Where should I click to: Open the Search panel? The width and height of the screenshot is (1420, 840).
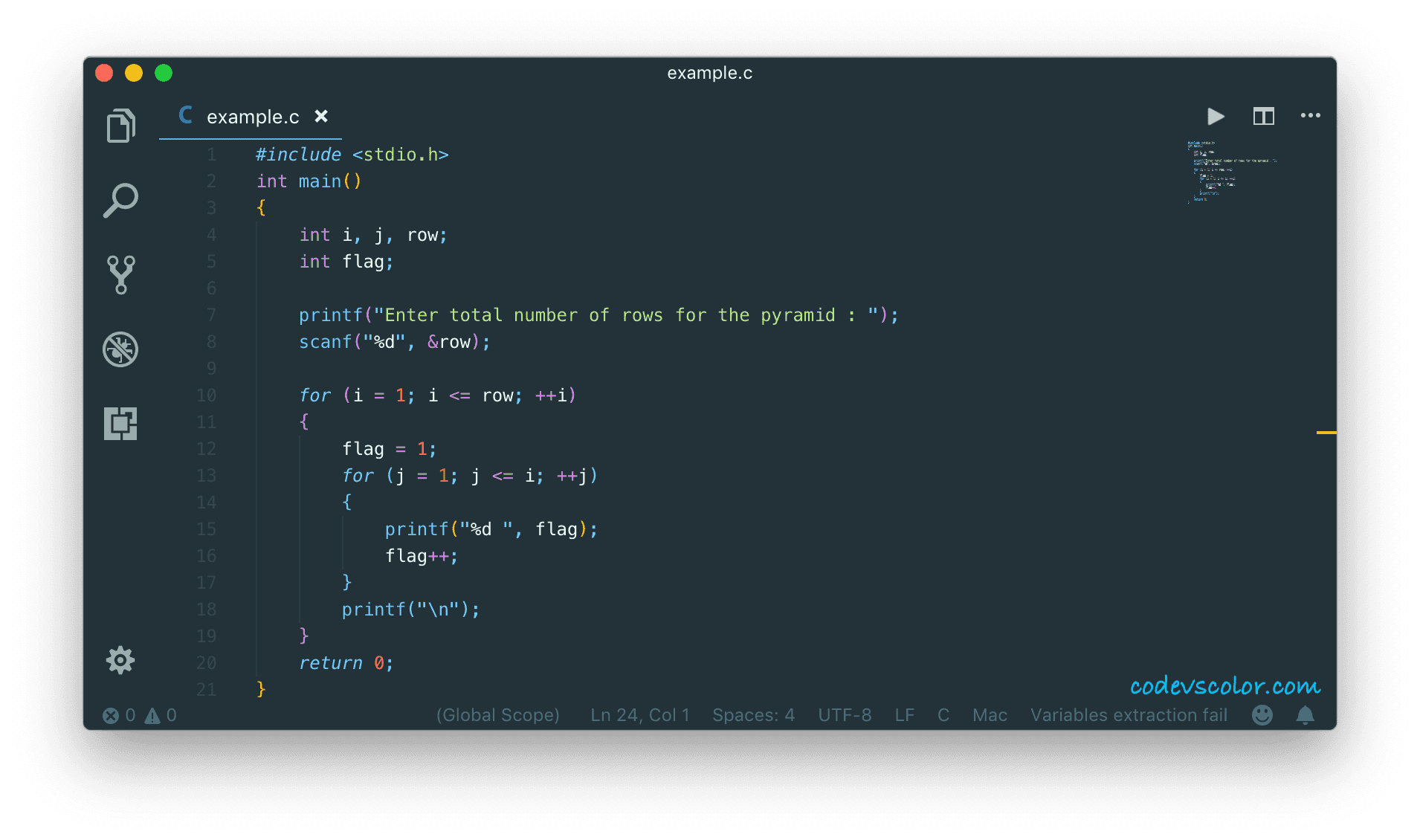[x=120, y=200]
